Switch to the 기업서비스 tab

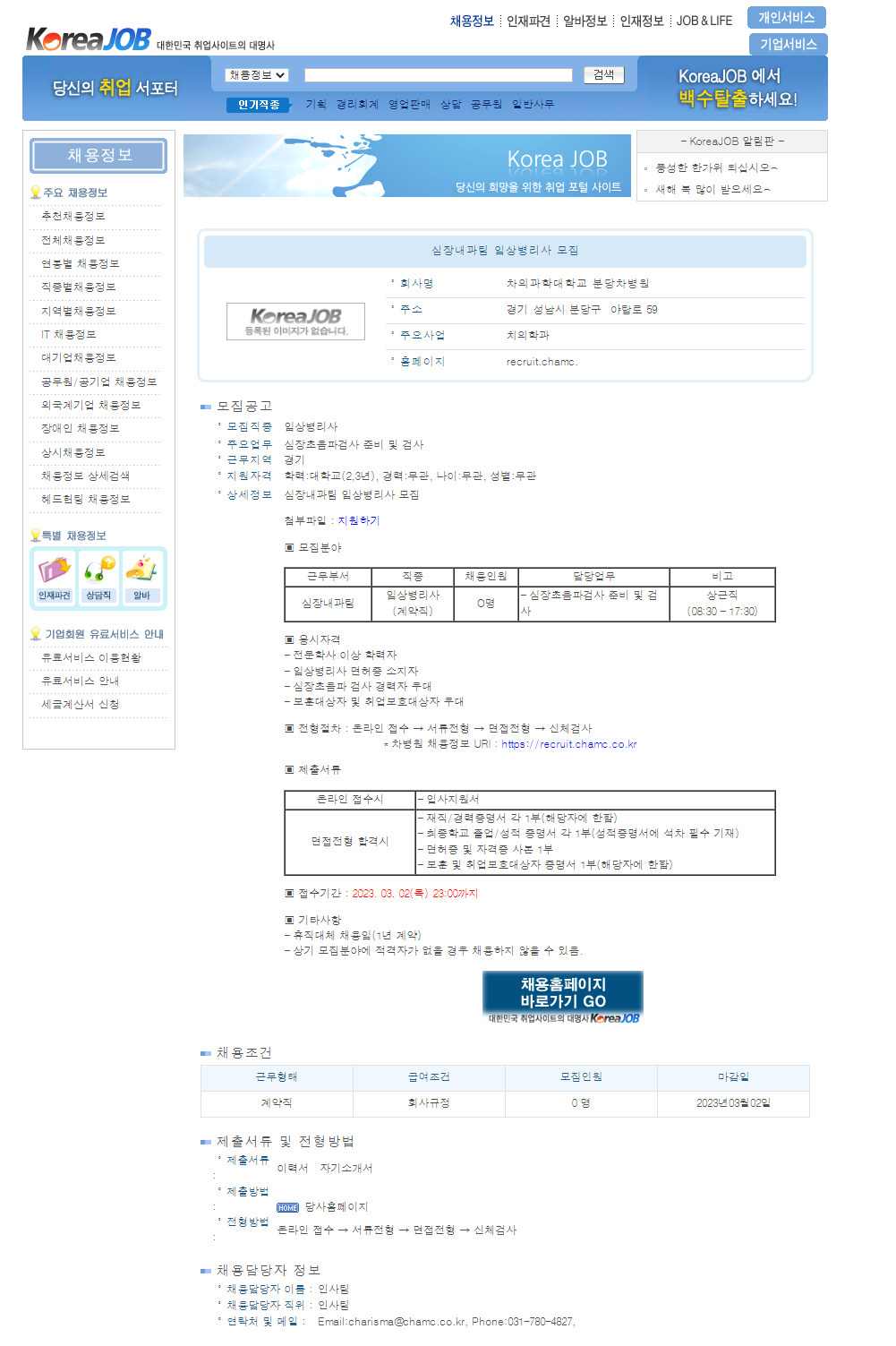[788, 44]
